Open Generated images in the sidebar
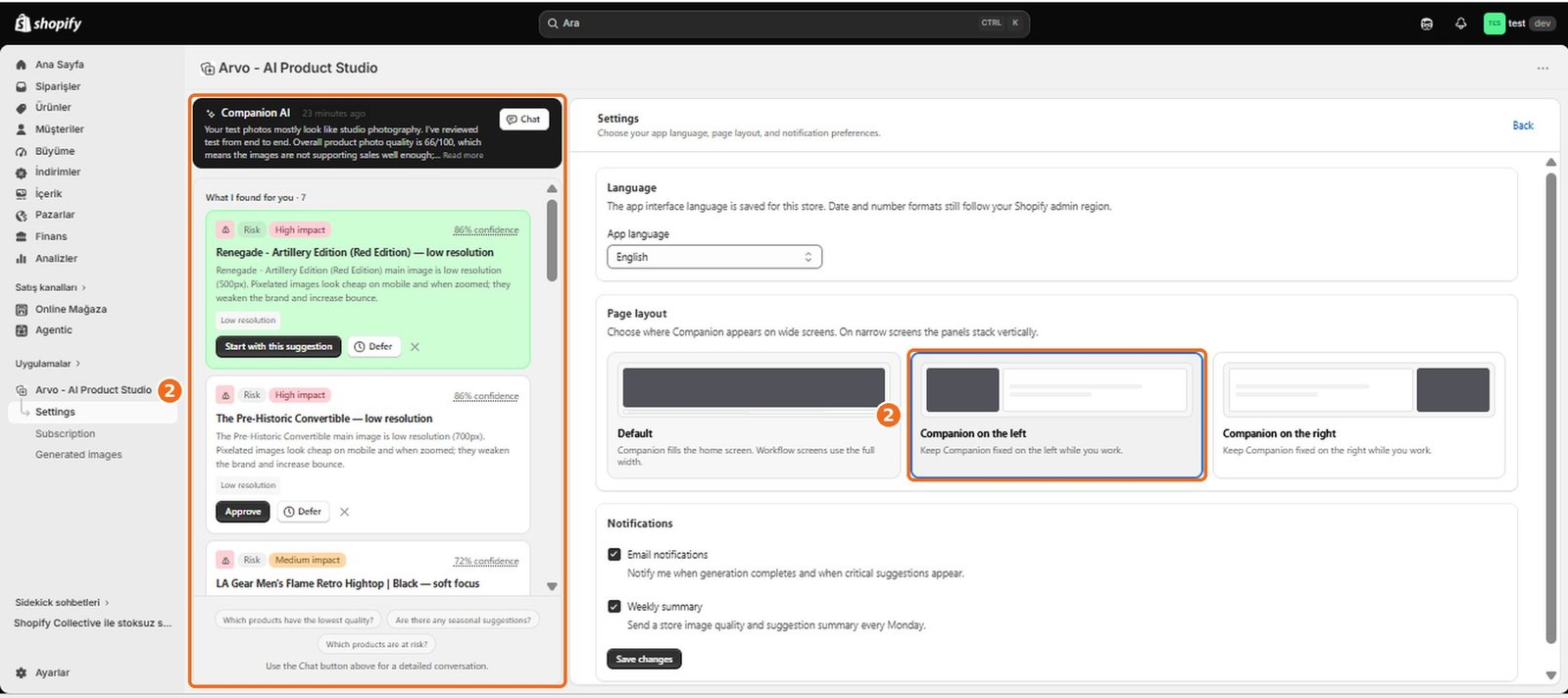 click(78, 455)
